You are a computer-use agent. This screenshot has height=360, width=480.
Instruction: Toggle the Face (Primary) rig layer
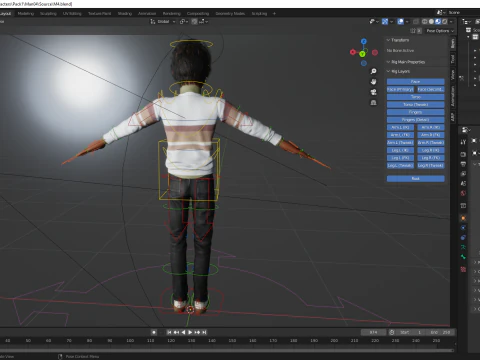(x=400, y=89)
